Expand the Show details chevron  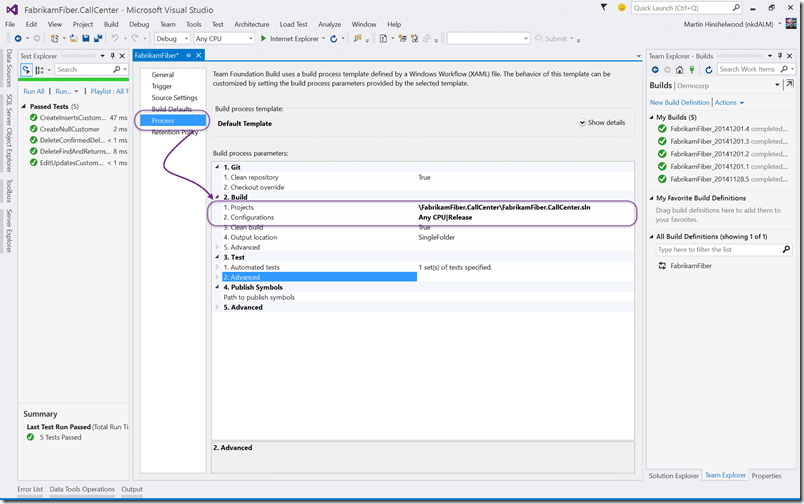pos(582,123)
